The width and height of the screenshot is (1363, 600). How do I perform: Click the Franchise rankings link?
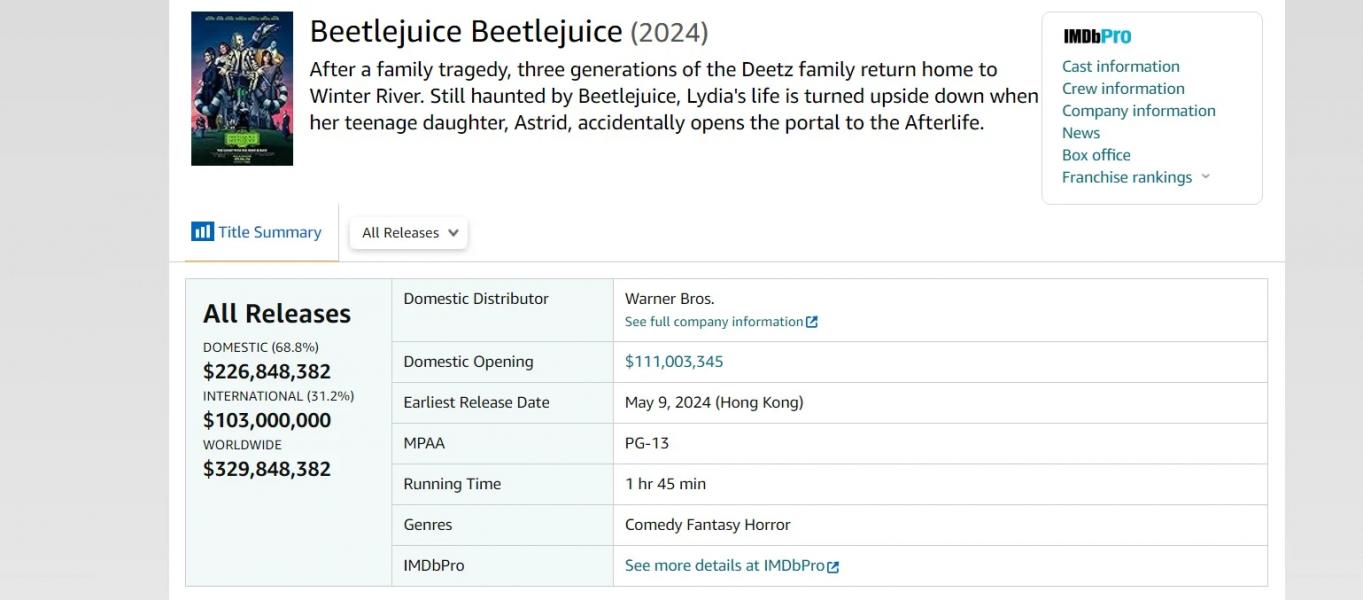pos(1127,177)
